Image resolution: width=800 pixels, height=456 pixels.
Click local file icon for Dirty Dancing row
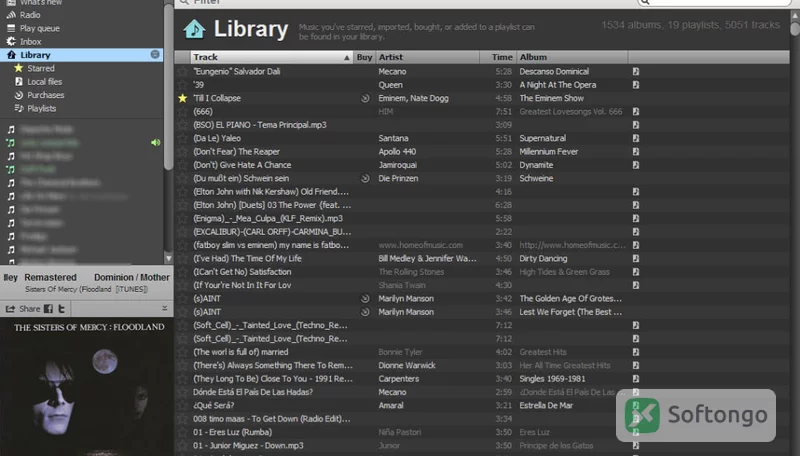click(636, 259)
